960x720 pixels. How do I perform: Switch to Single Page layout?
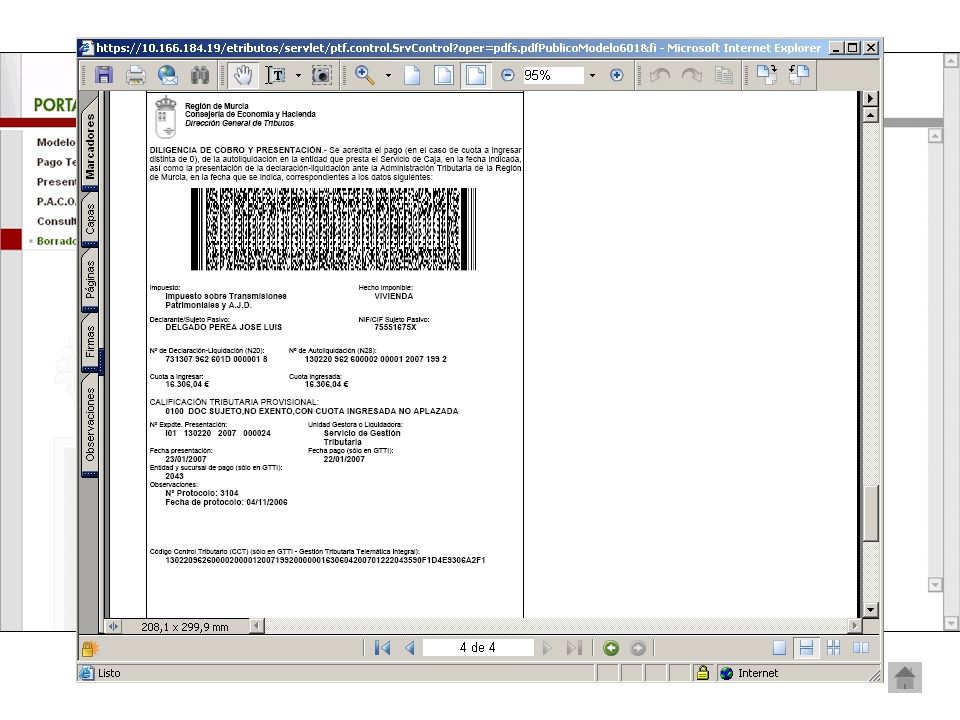779,648
